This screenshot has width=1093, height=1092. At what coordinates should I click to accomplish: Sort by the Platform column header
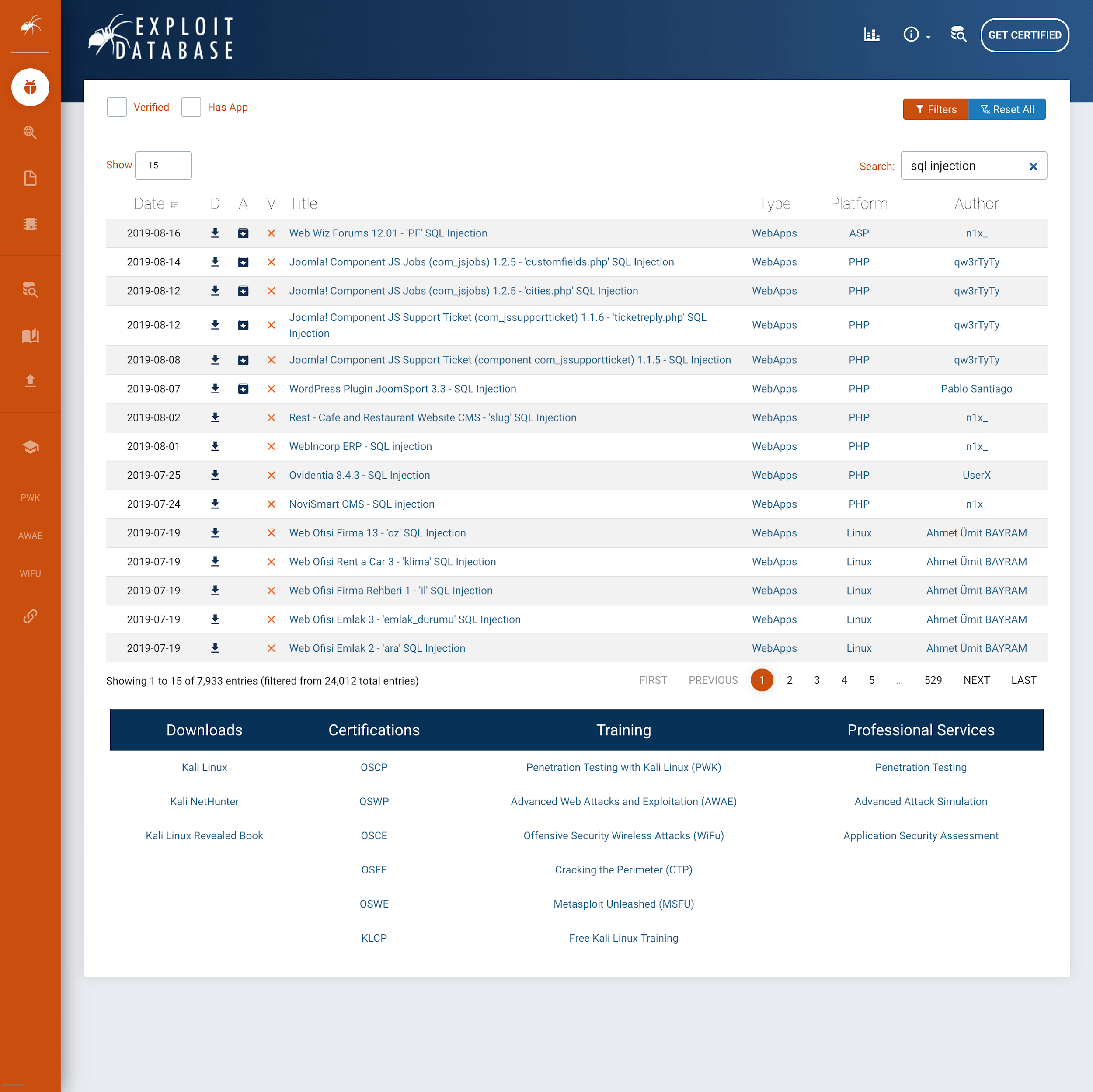click(859, 204)
